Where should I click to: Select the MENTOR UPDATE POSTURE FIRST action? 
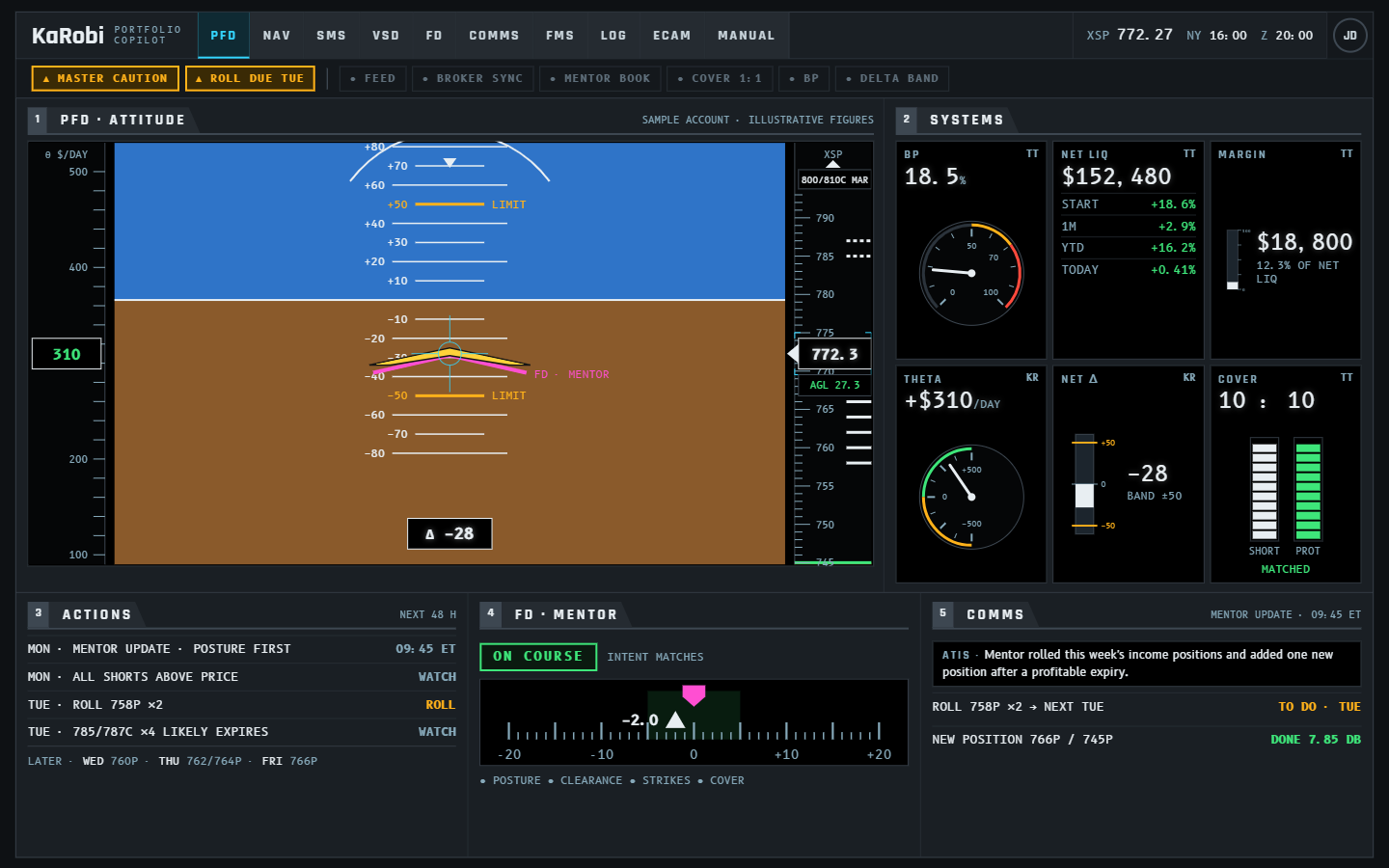pyautogui.click(x=242, y=649)
